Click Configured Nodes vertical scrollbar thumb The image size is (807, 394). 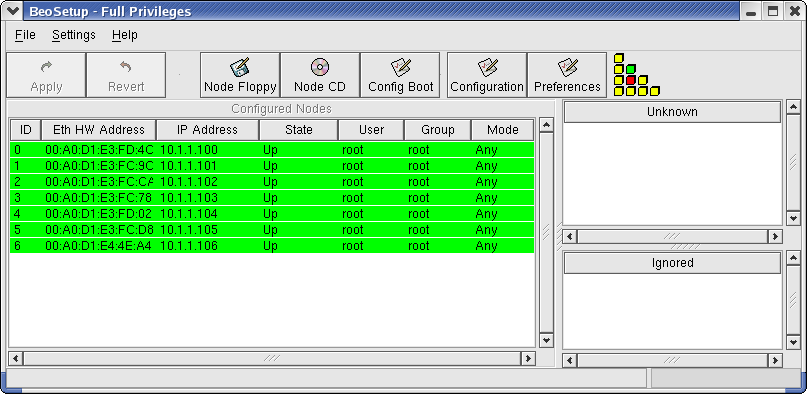click(x=546, y=232)
